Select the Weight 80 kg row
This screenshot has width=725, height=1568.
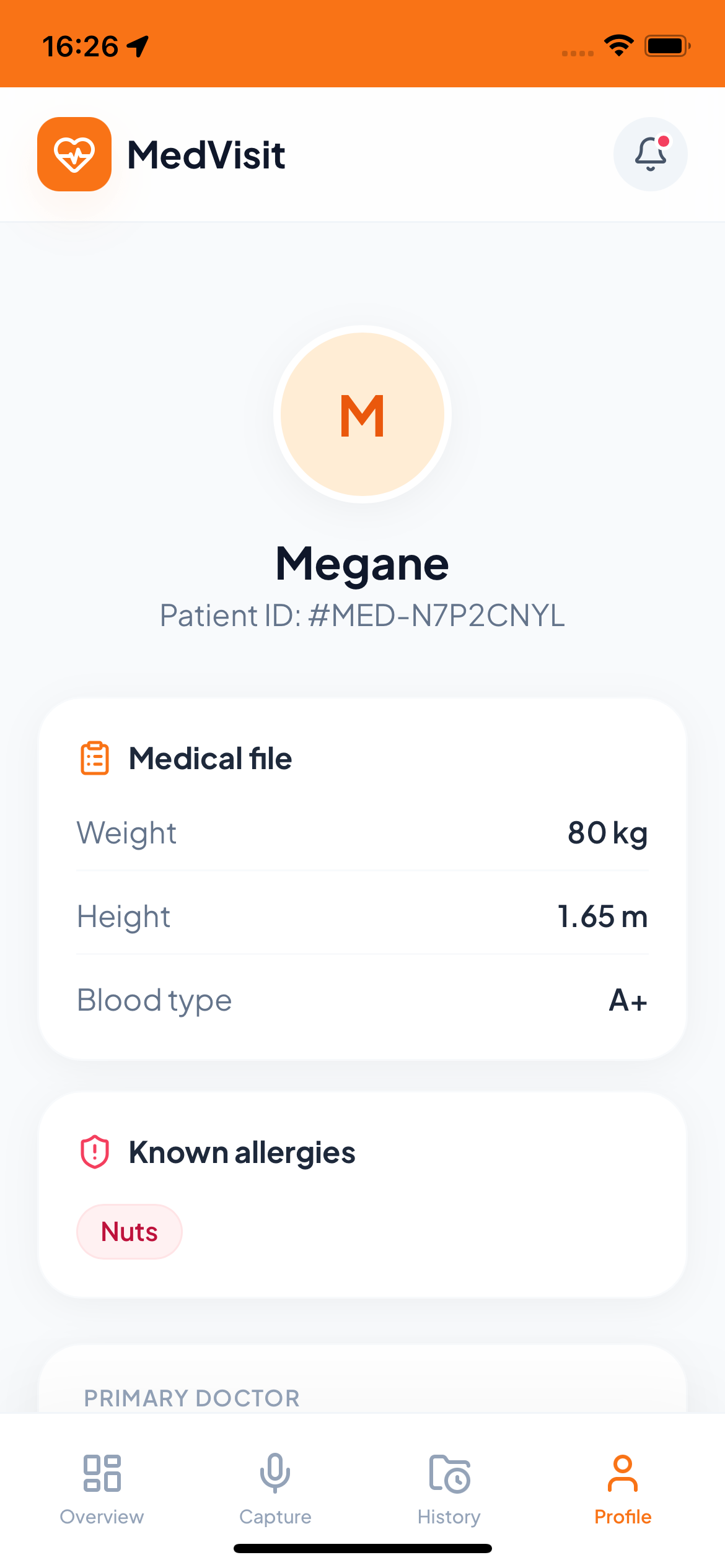pyautogui.click(x=362, y=832)
